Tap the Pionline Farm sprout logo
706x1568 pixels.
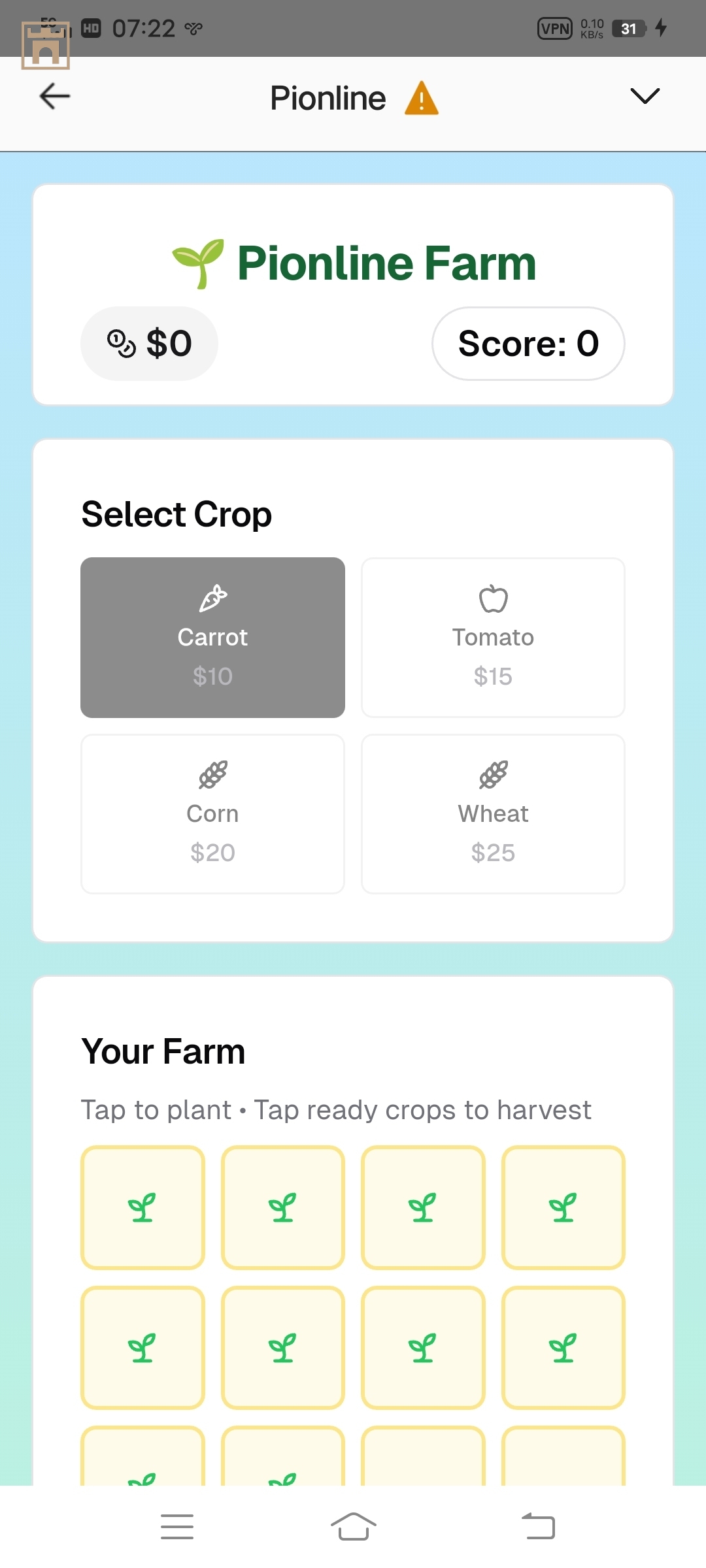point(198,263)
